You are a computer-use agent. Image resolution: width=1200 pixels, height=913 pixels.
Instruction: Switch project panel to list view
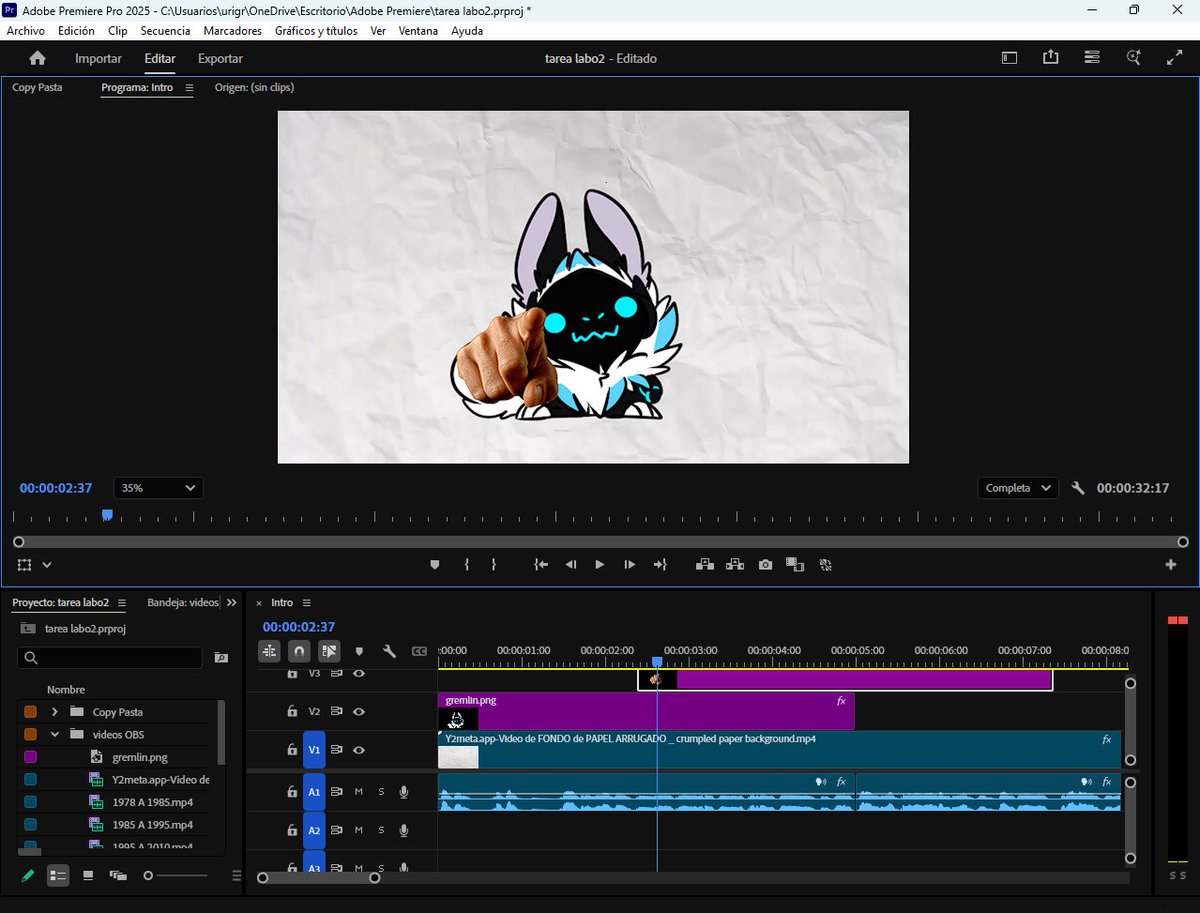tap(58, 876)
